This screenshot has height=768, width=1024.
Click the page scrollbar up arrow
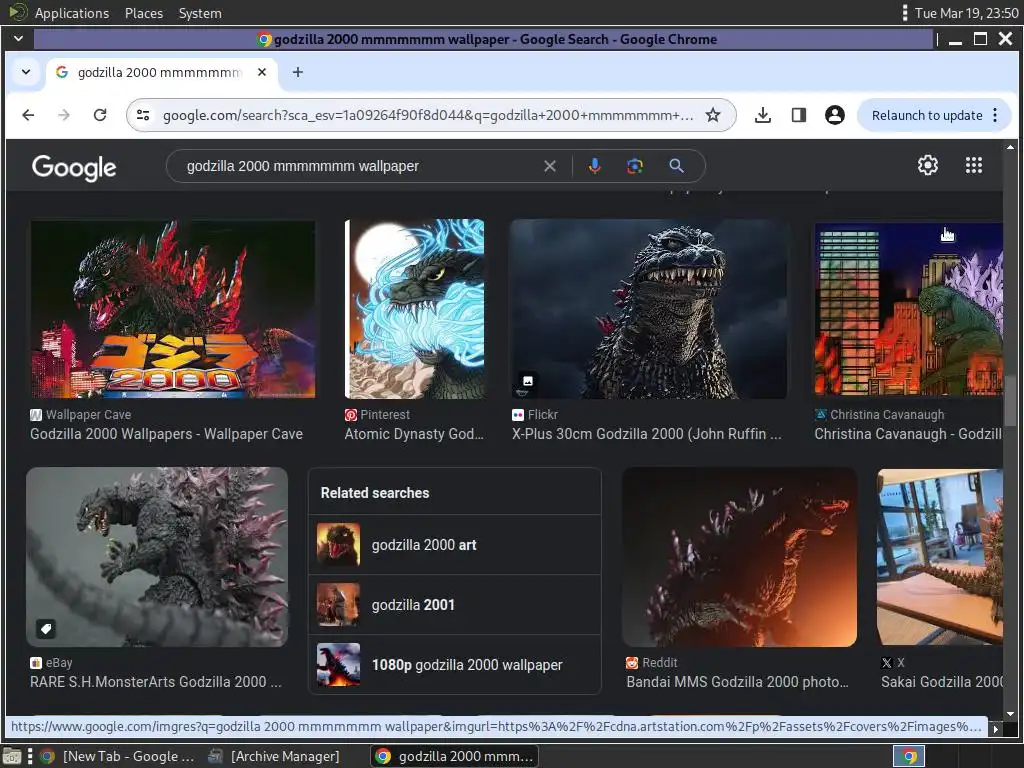pyautogui.click(x=1010, y=147)
